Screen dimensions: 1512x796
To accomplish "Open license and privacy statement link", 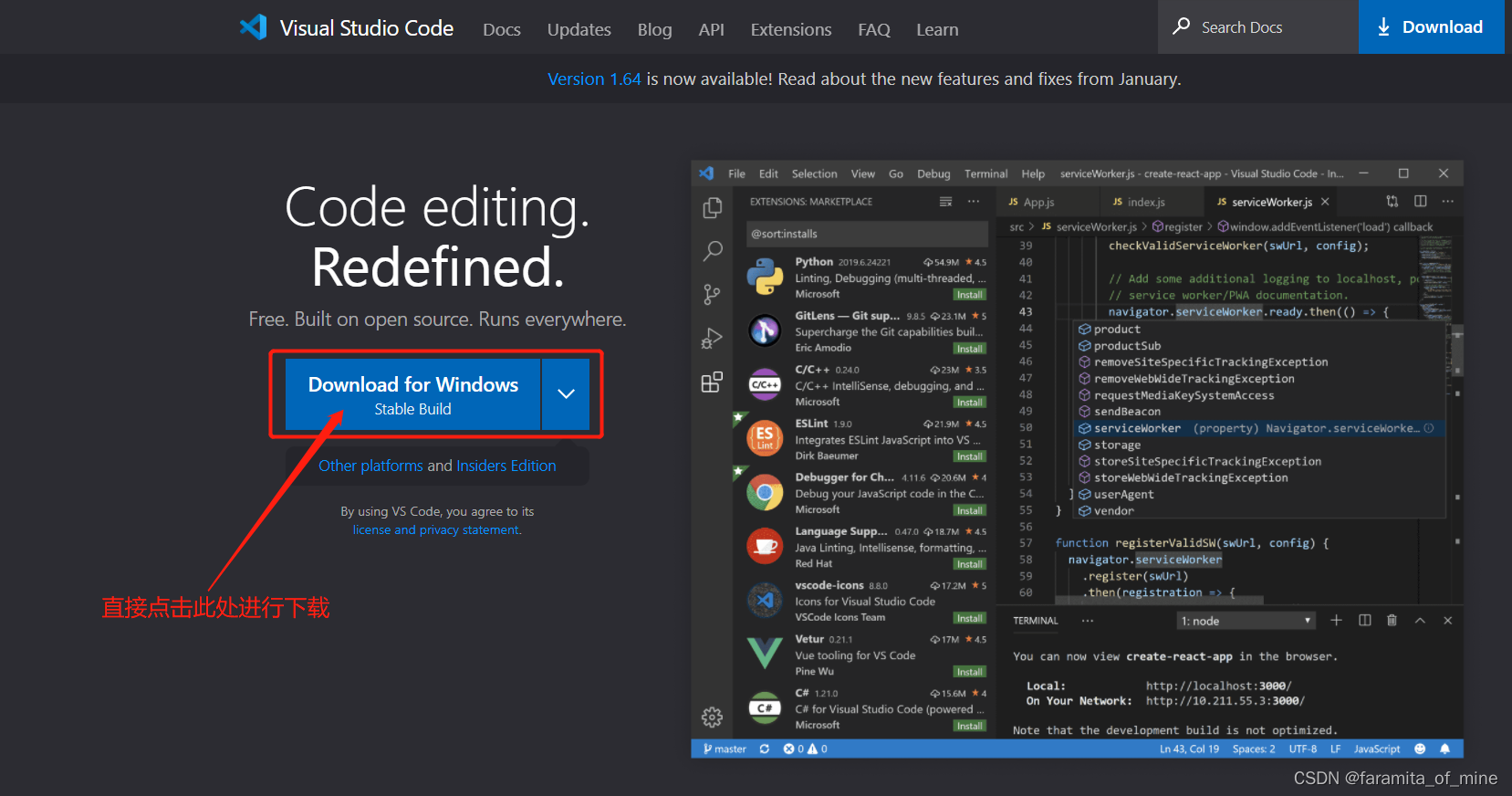I will (x=437, y=529).
